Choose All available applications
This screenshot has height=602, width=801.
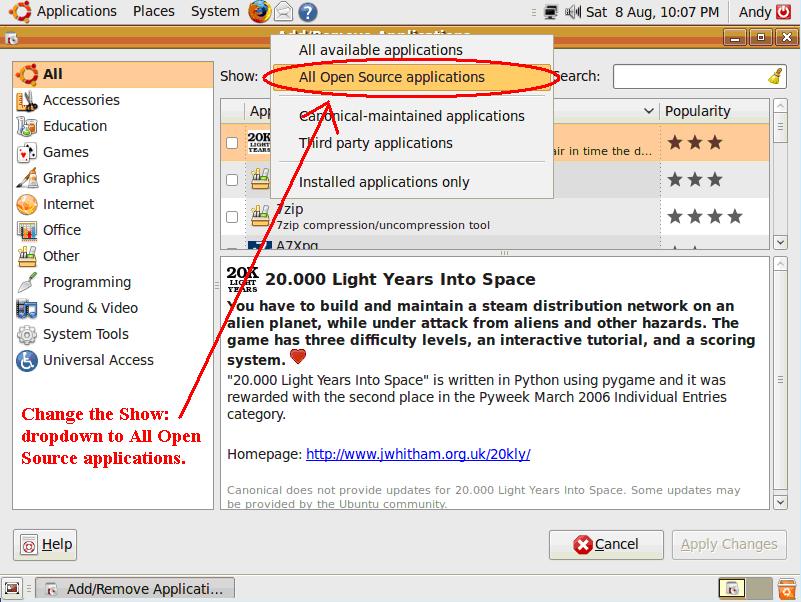412,50
